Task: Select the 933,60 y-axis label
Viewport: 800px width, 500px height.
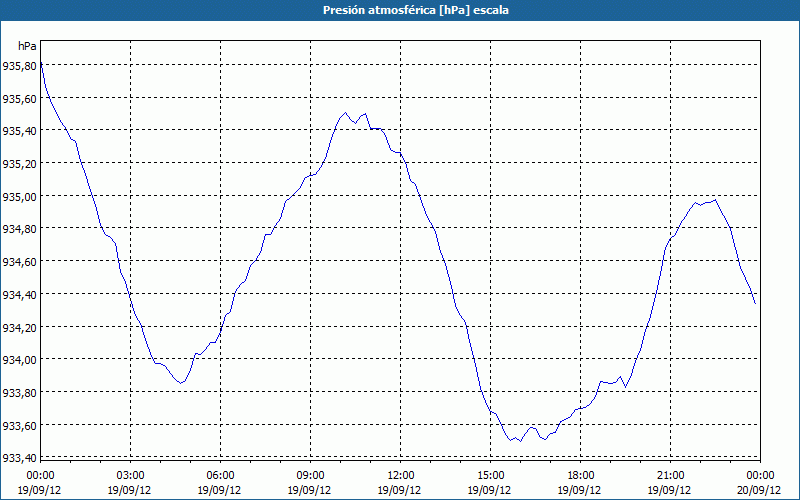Action: click(19, 425)
